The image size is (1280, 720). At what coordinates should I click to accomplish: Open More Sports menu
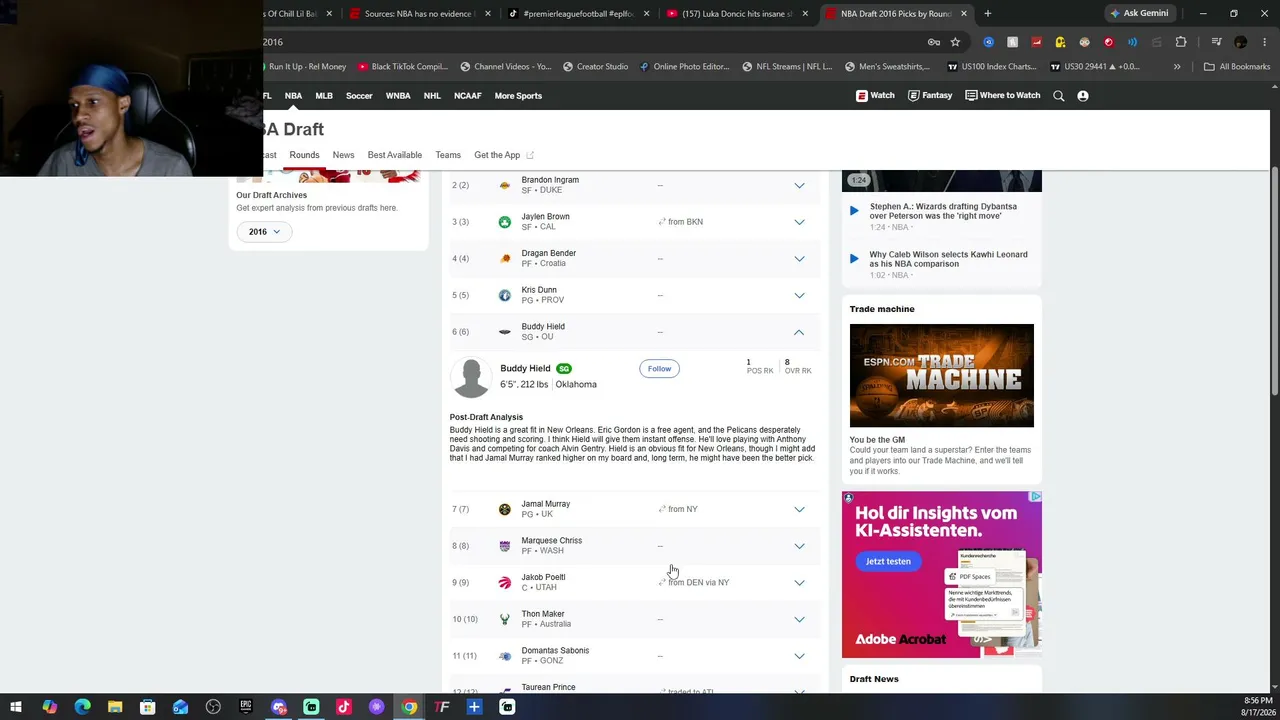(x=518, y=96)
